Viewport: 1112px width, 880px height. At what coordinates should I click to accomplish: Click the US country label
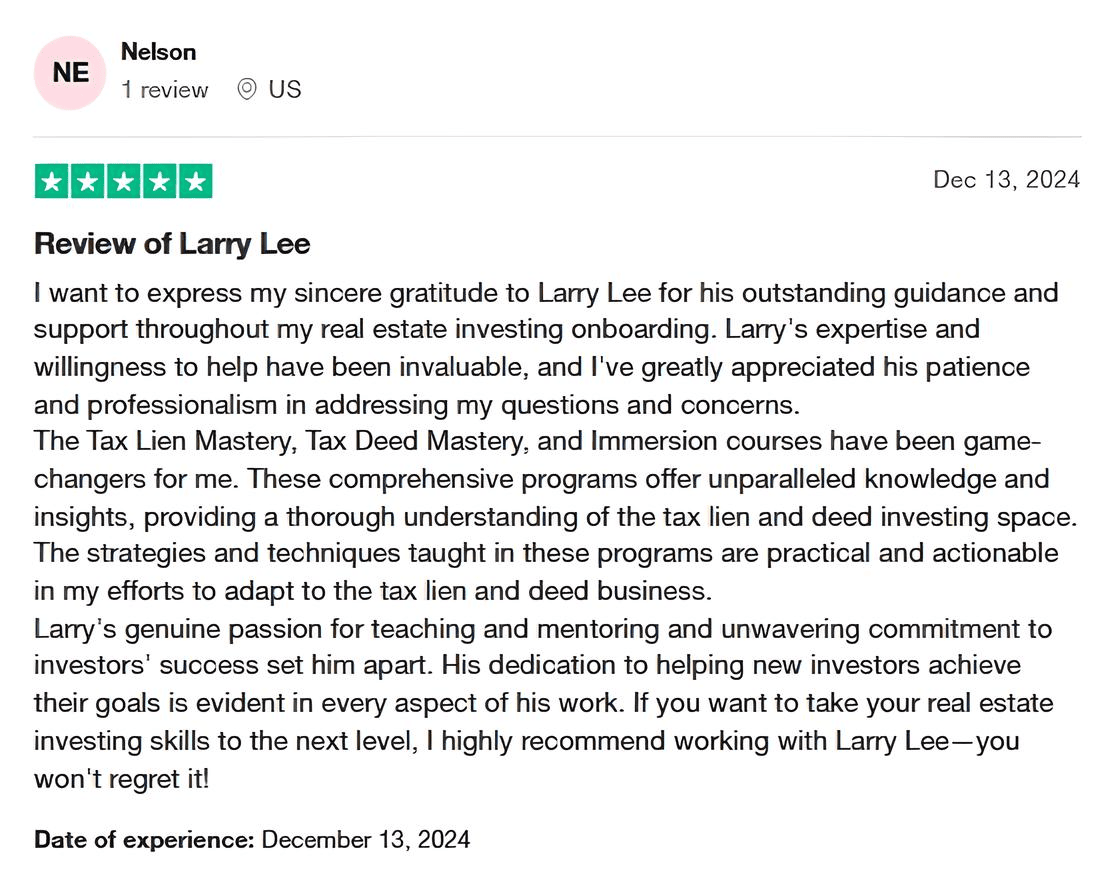click(x=285, y=90)
